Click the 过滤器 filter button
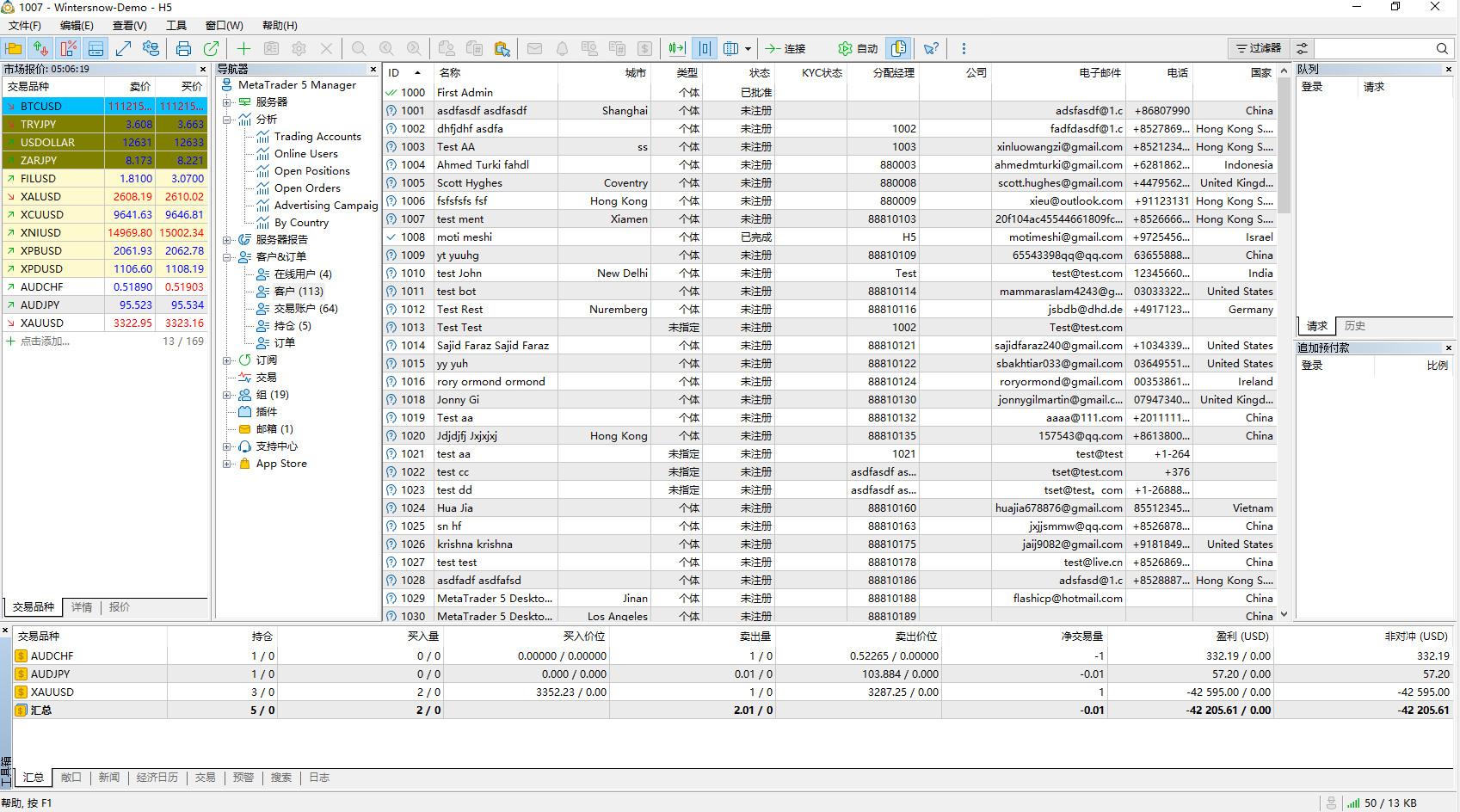Image resolution: width=1460 pixels, height=812 pixels. point(1258,48)
